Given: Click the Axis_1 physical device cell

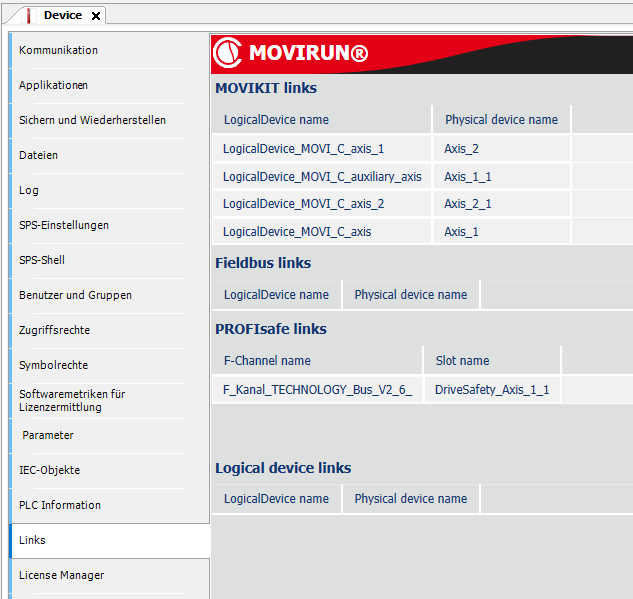Looking at the screenshot, I should 502,232.
